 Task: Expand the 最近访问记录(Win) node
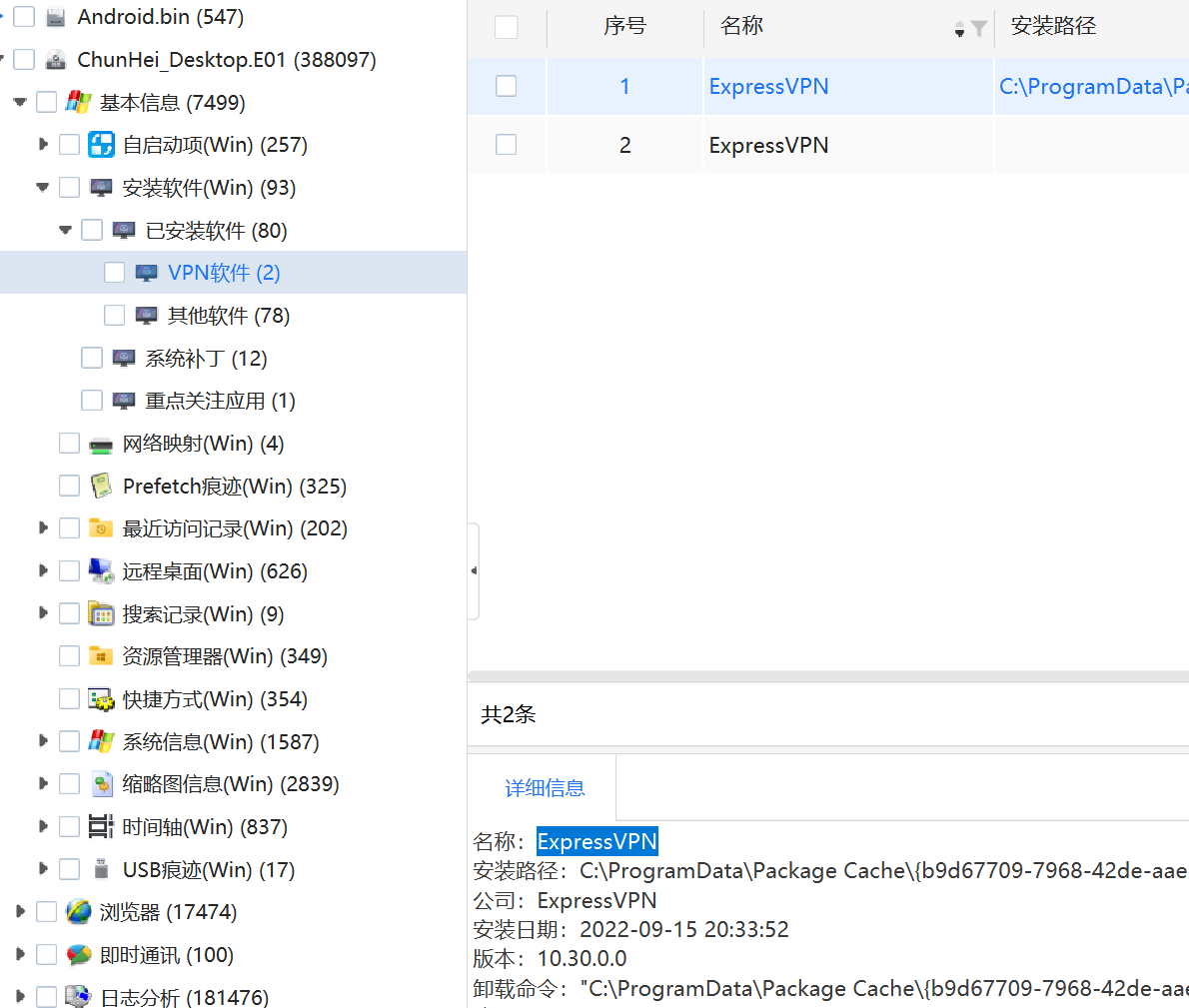(x=43, y=527)
